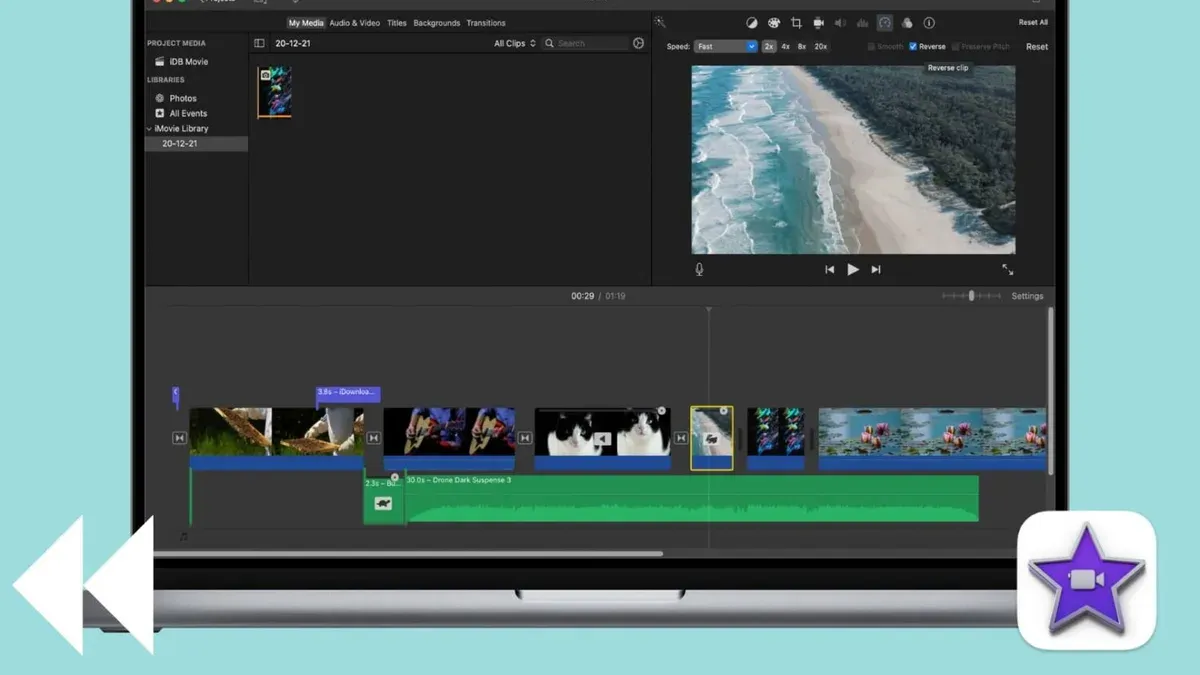Select the cropping tool
This screenshot has height=675, width=1200.
coord(796,22)
